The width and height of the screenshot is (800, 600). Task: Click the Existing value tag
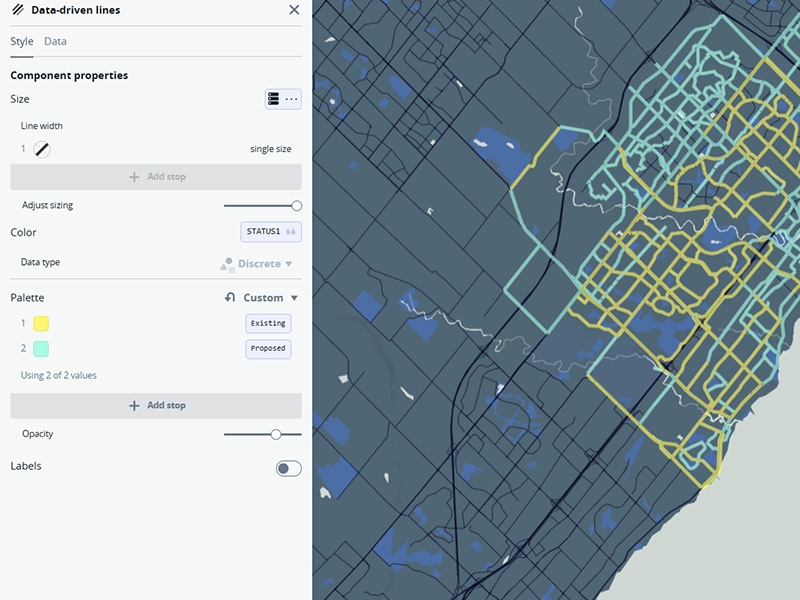(x=268, y=323)
